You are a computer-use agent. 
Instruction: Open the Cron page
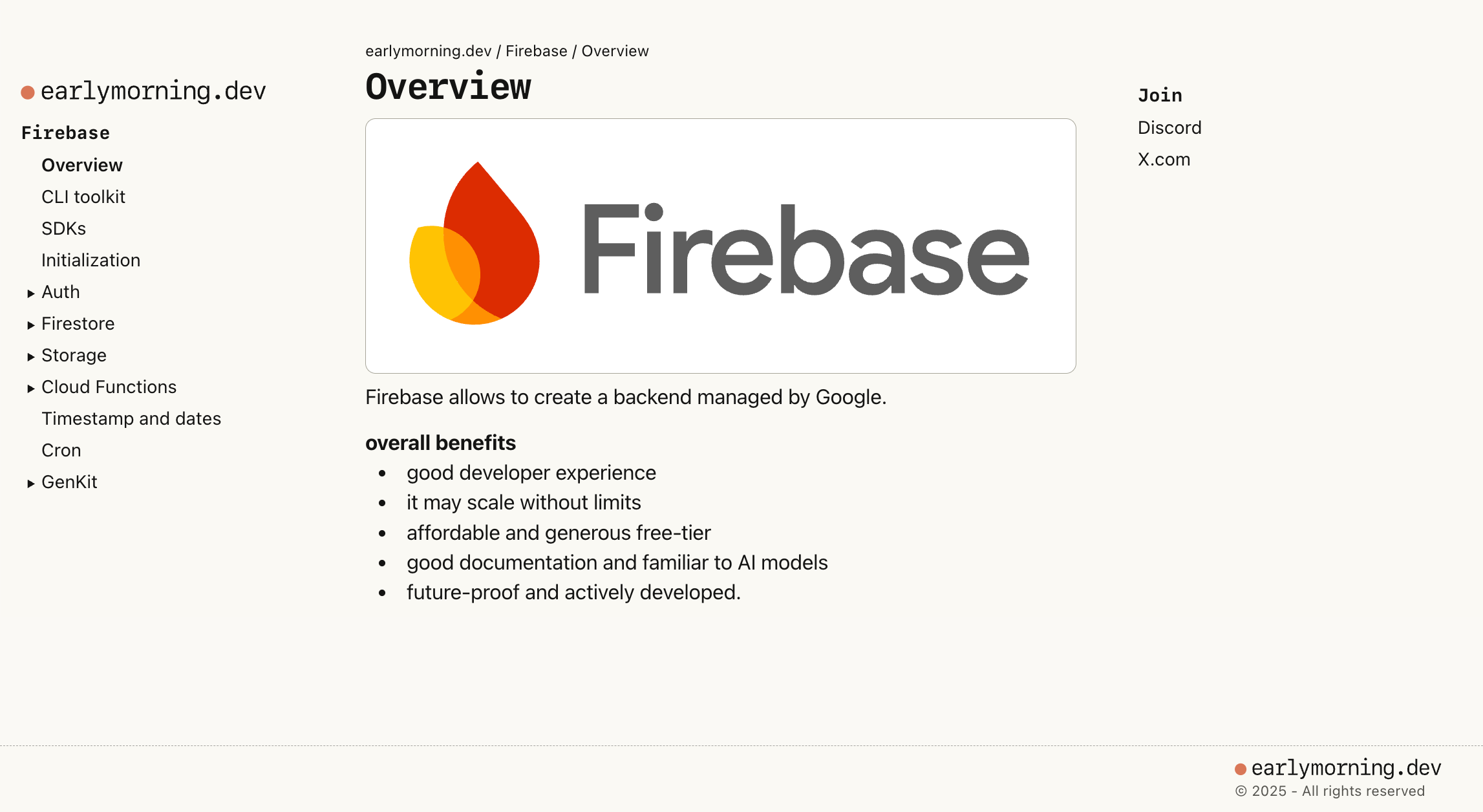click(61, 450)
